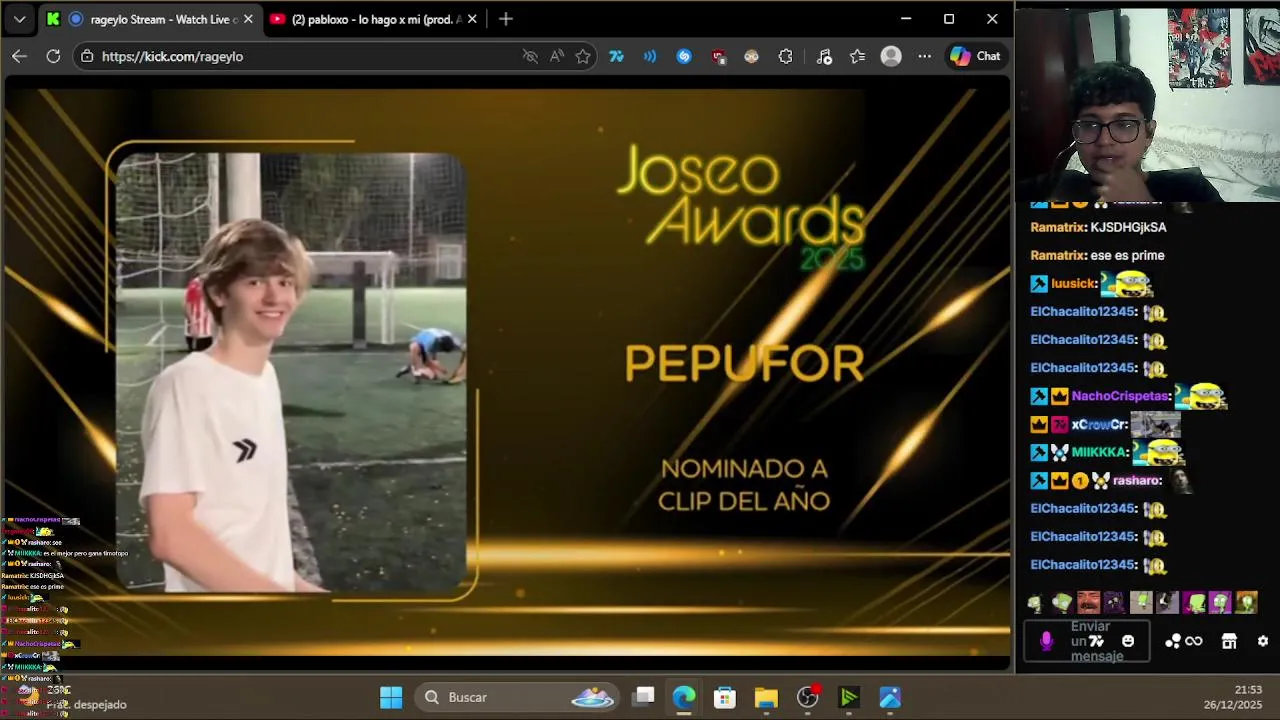Image resolution: width=1280 pixels, height=720 pixels.
Task: Open the Favorites list
Action: [857, 56]
